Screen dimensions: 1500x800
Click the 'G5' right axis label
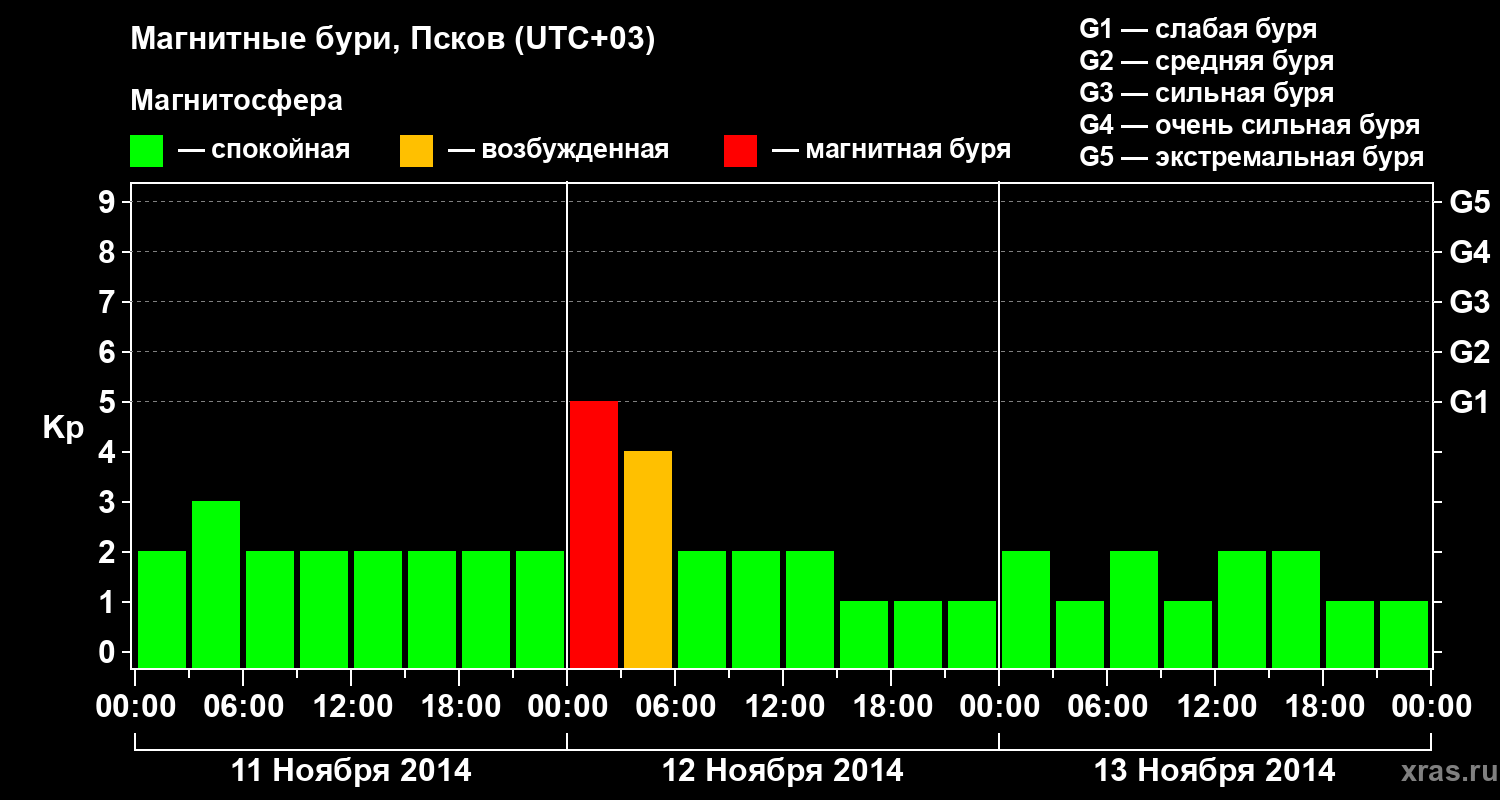1469,202
